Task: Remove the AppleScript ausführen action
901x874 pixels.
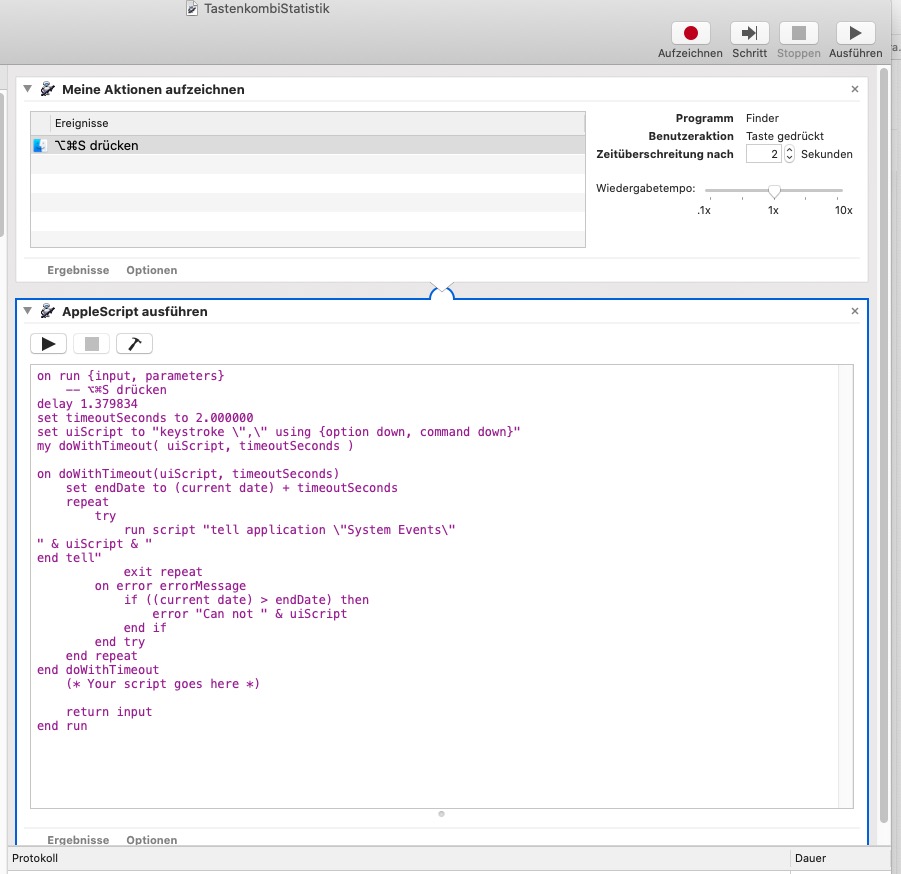Action: [854, 311]
